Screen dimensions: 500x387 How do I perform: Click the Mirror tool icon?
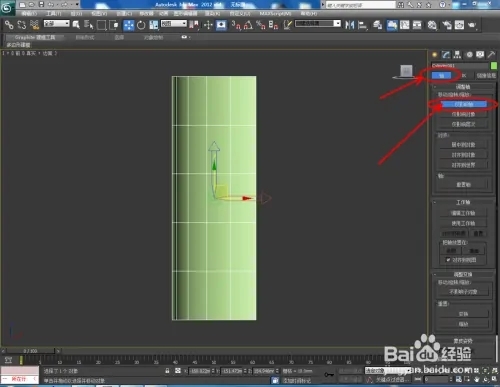349,25
